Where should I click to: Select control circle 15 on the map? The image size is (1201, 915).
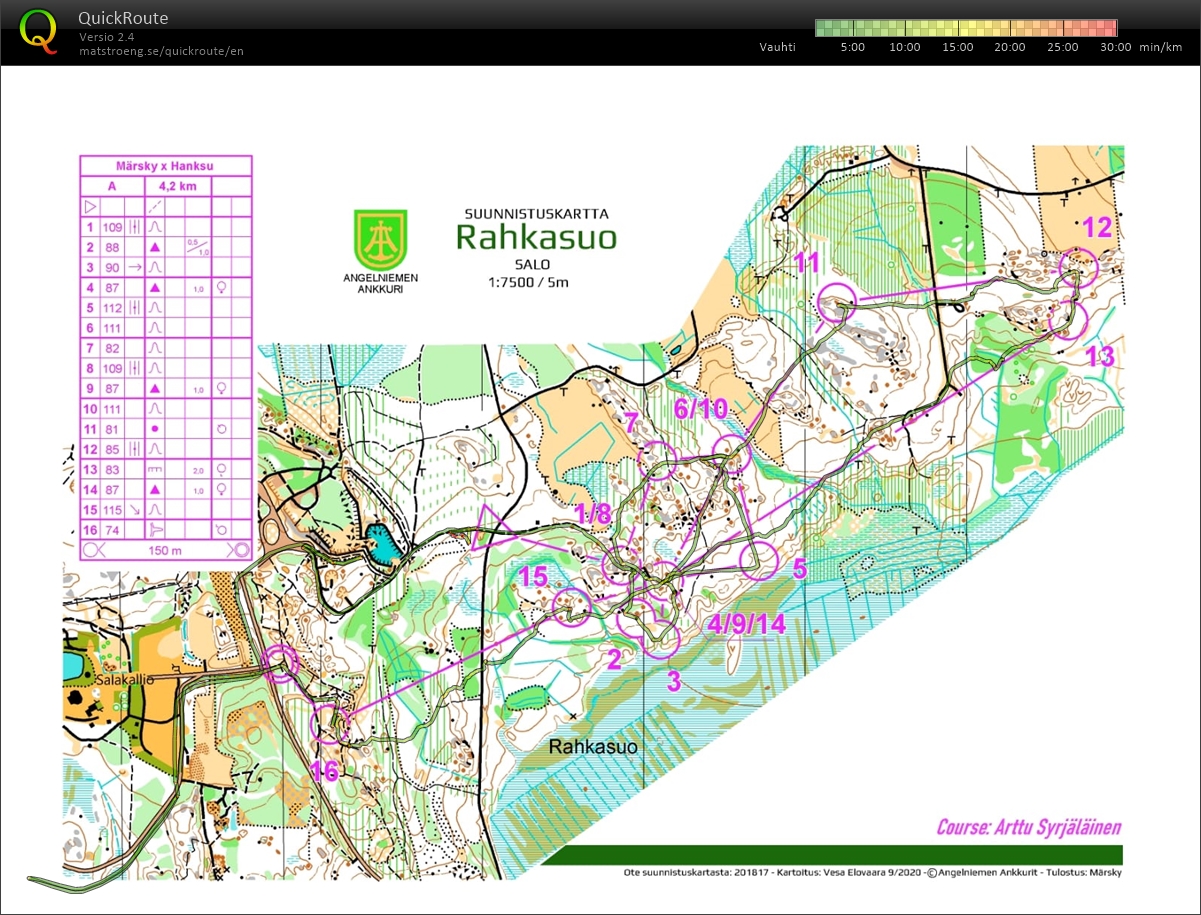coord(572,607)
